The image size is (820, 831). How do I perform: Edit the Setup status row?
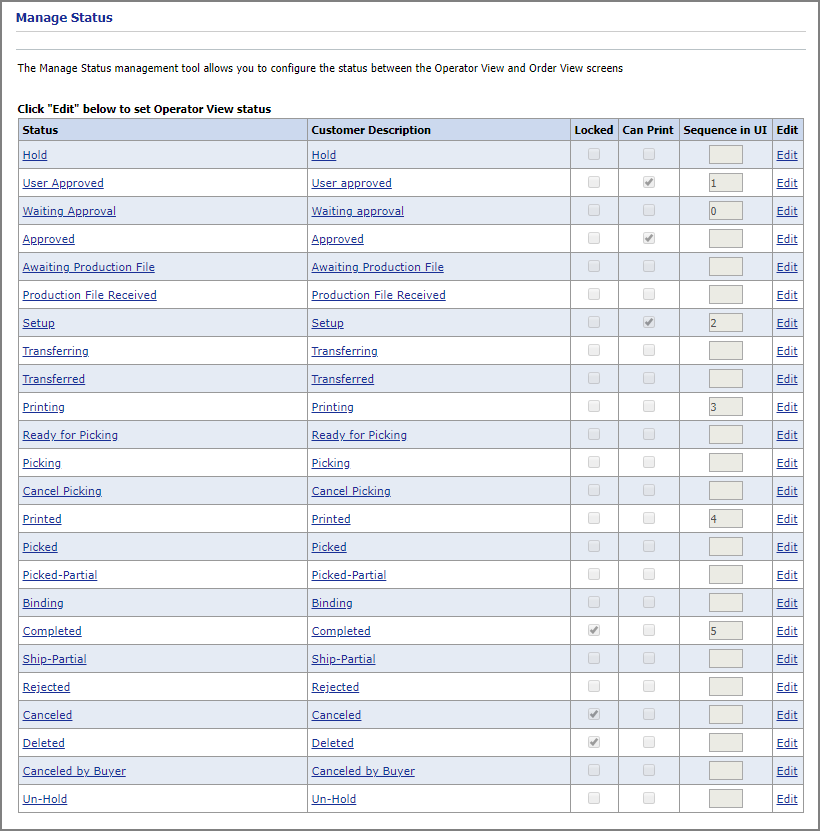787,323
